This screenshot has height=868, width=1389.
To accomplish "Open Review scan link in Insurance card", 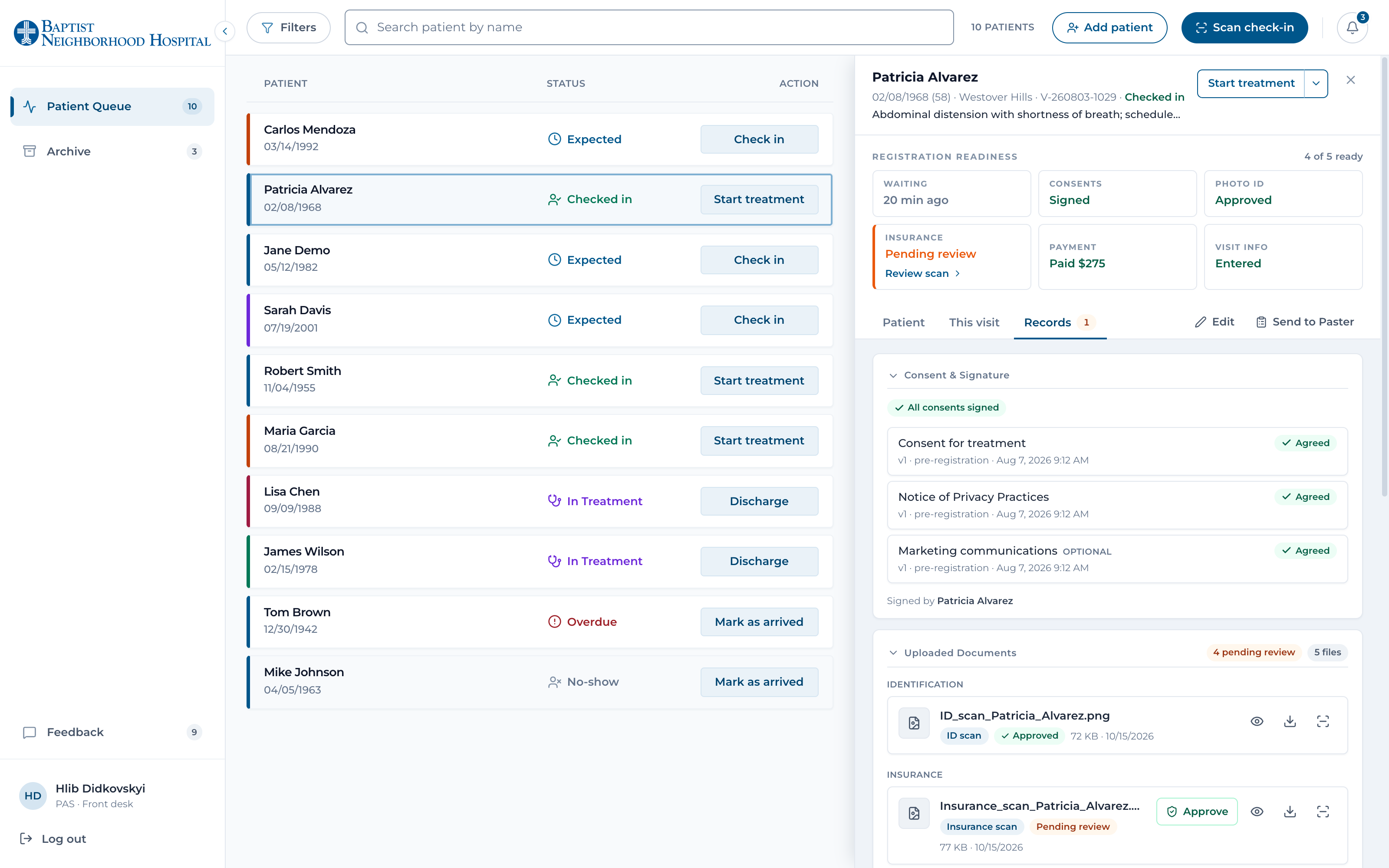I will pos(922,273).
